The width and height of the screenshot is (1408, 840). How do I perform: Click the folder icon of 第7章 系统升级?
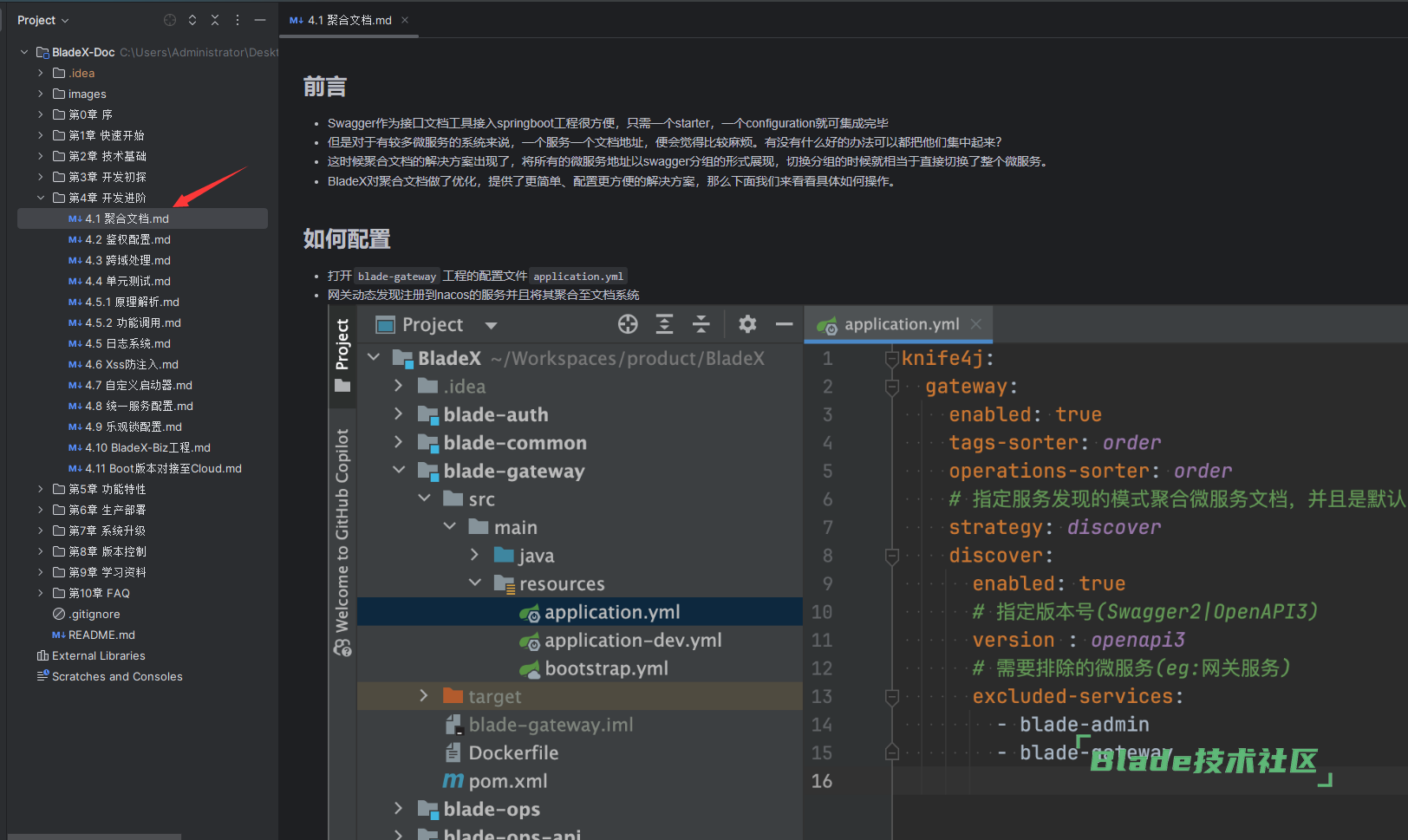click(59, 531)
